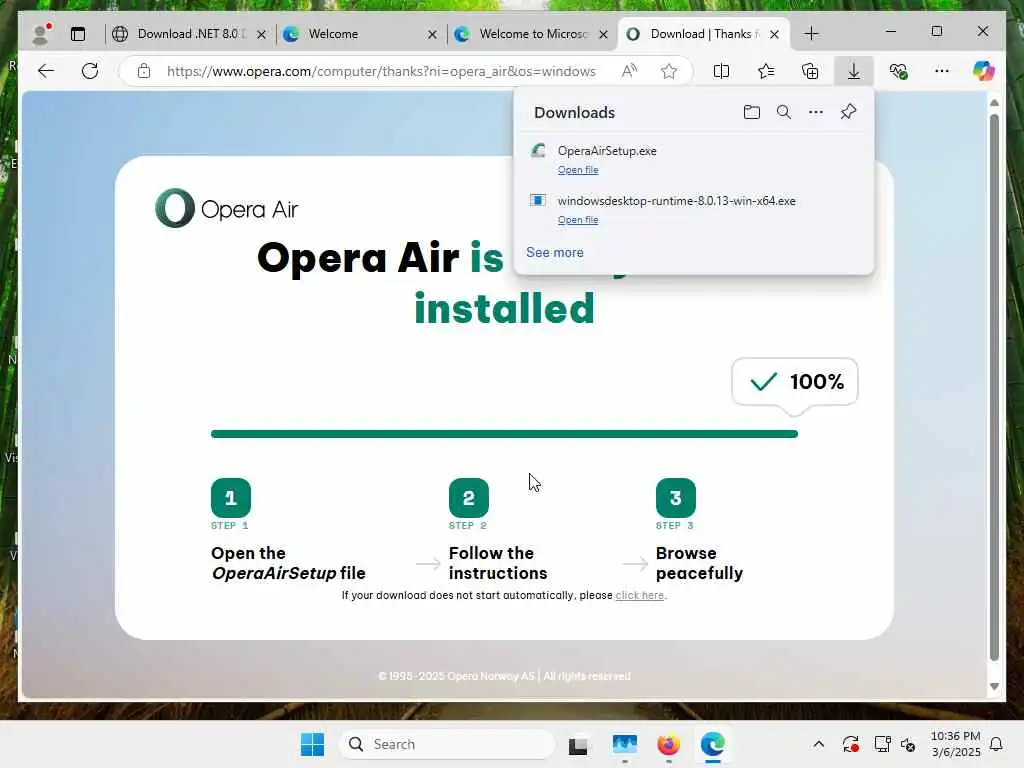Add this page to favorites star
The height and width of the screenshot is (768, 1024).
tap(668, 71)
